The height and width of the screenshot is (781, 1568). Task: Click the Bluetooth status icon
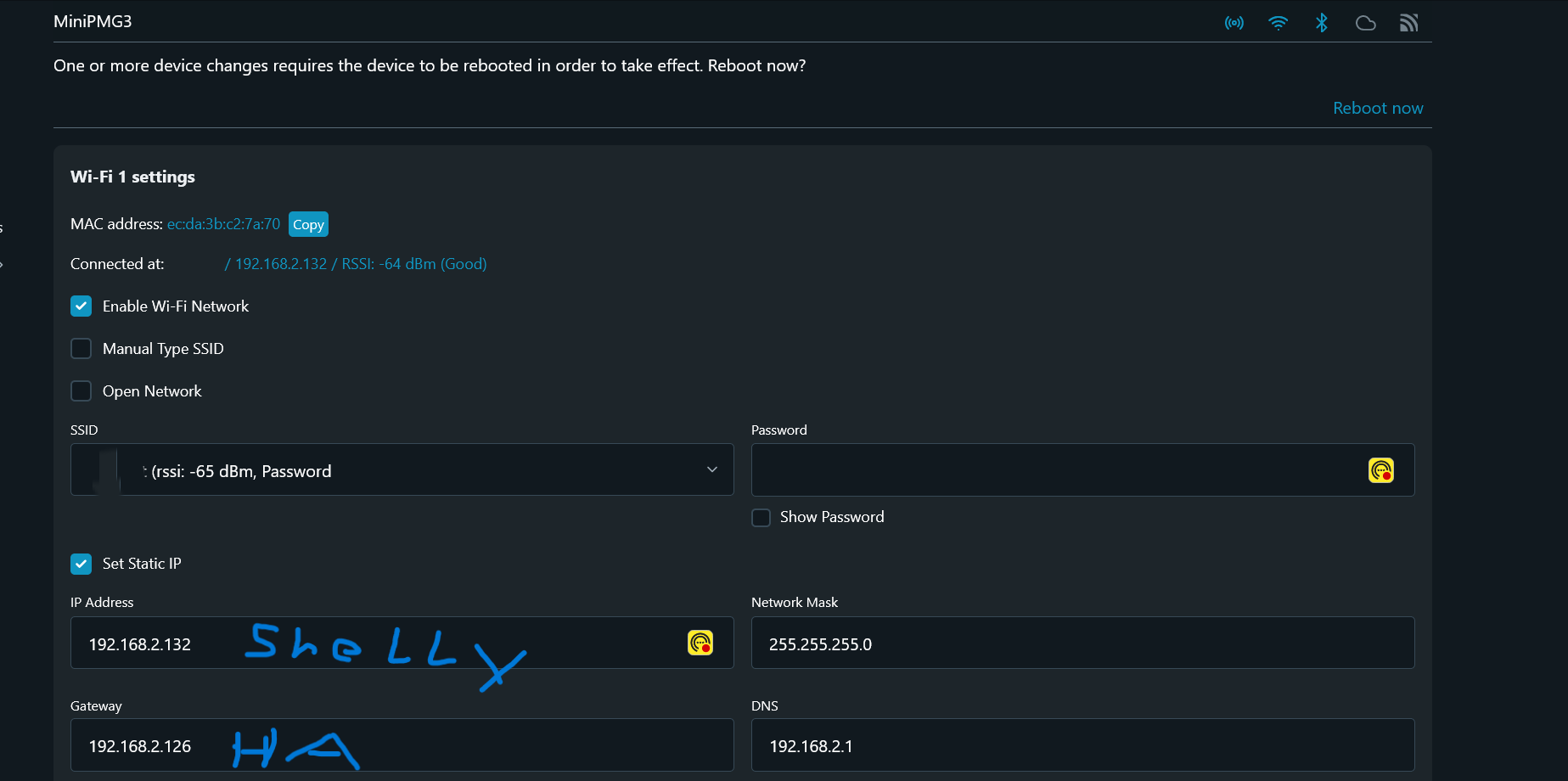[x=1321, y=23]
